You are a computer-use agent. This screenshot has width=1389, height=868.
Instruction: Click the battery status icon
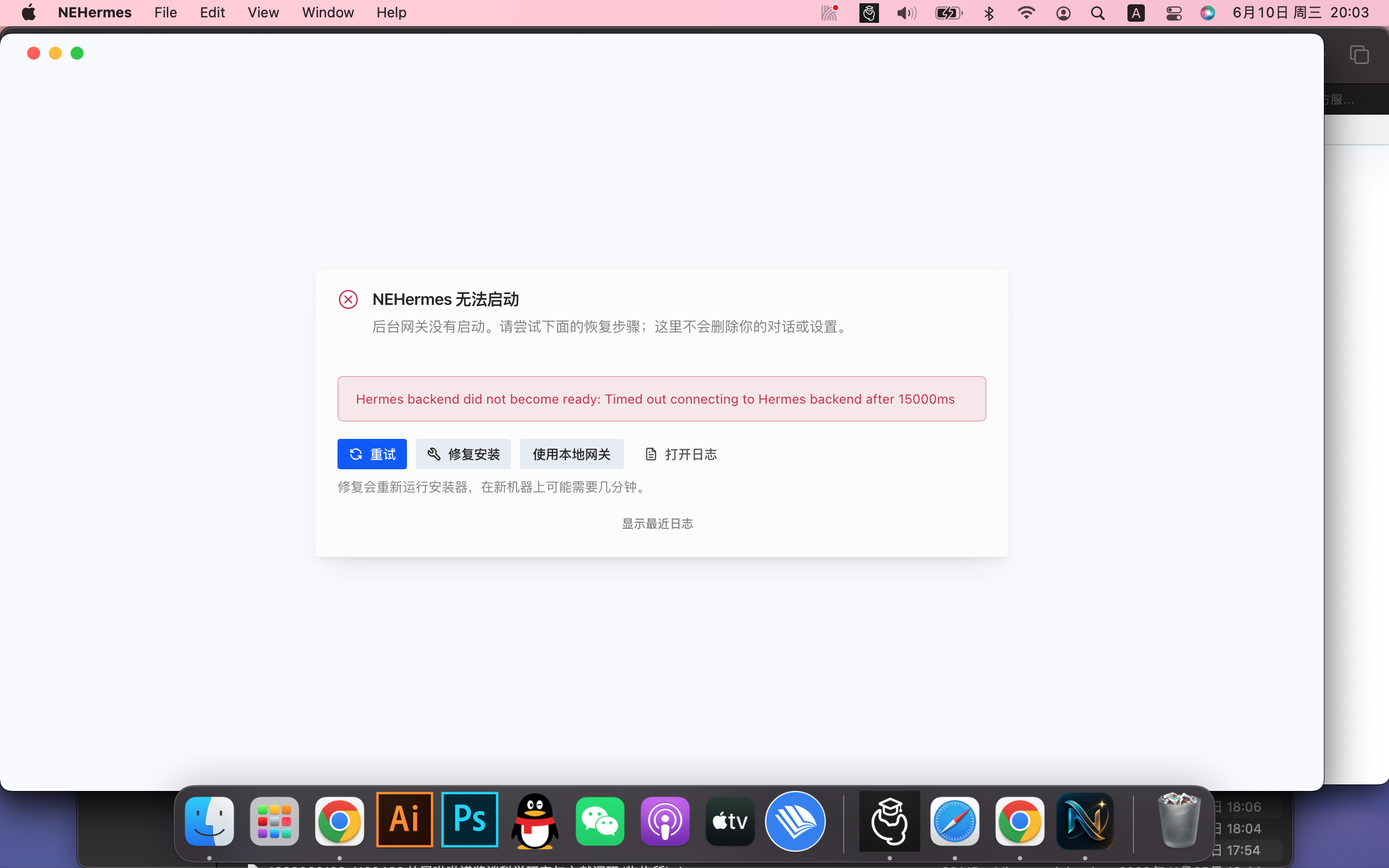click(949, 12)
